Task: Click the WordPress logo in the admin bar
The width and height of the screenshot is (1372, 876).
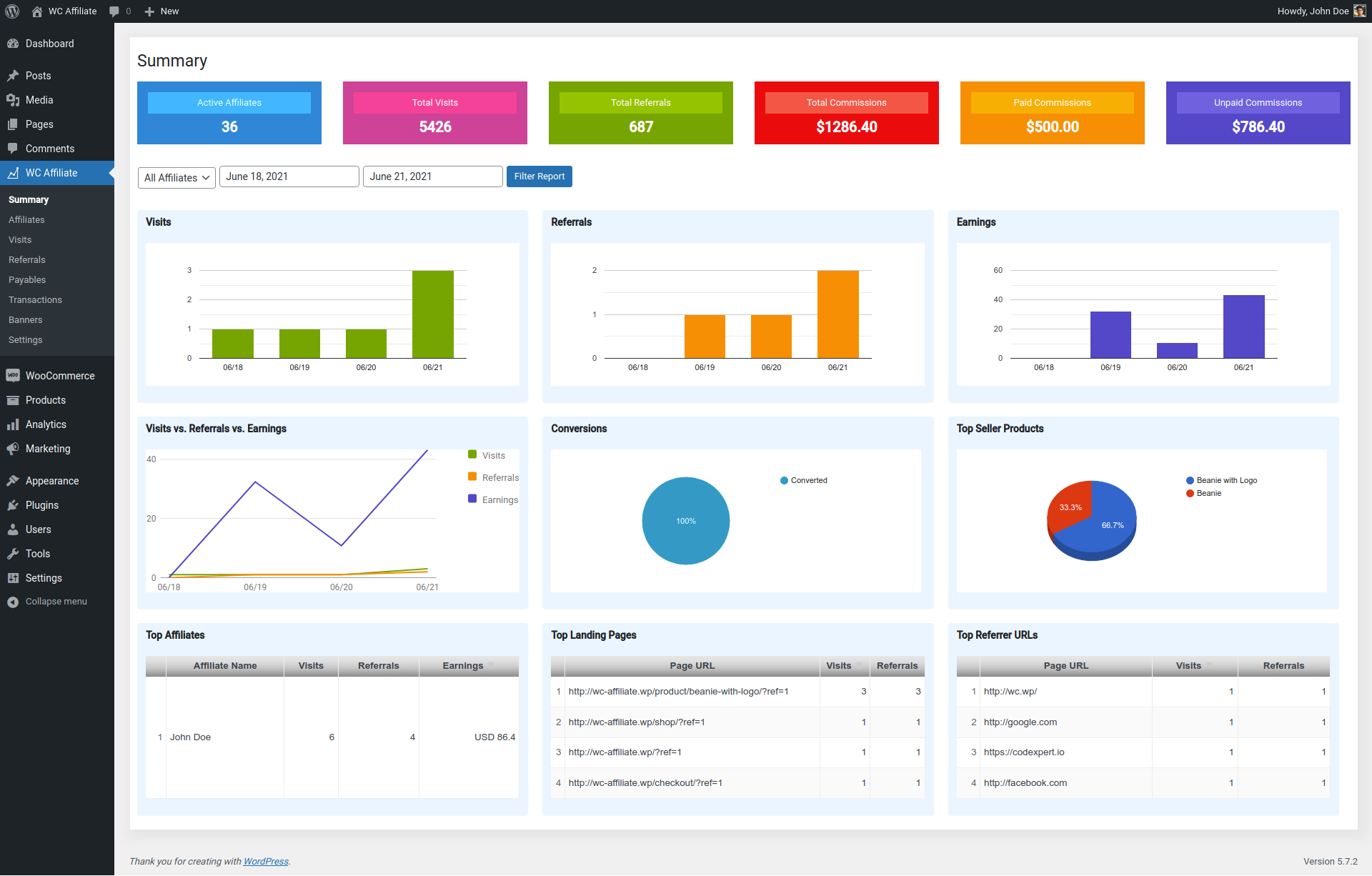Action: tap(12, 11)
